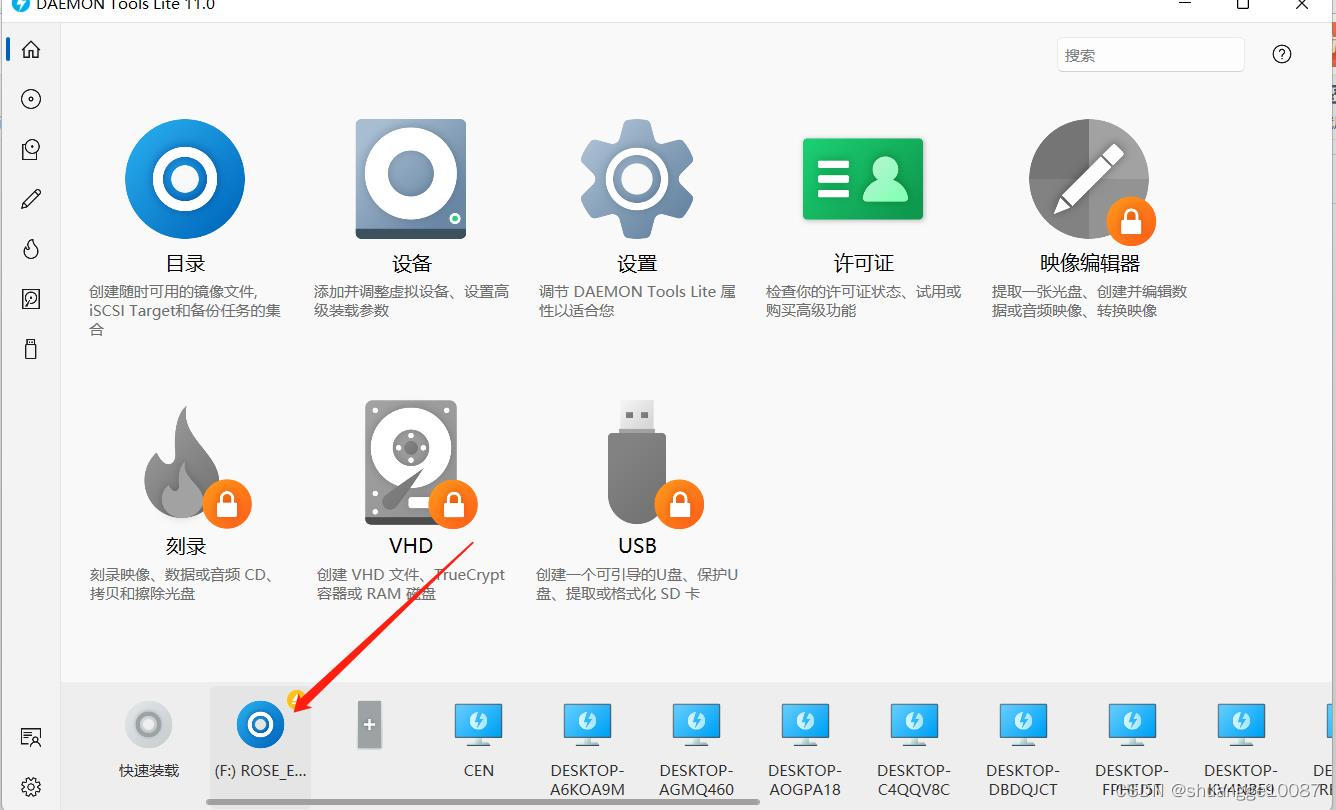
Task: Open the Home view in the sidebar
Action: pos(31,49)
